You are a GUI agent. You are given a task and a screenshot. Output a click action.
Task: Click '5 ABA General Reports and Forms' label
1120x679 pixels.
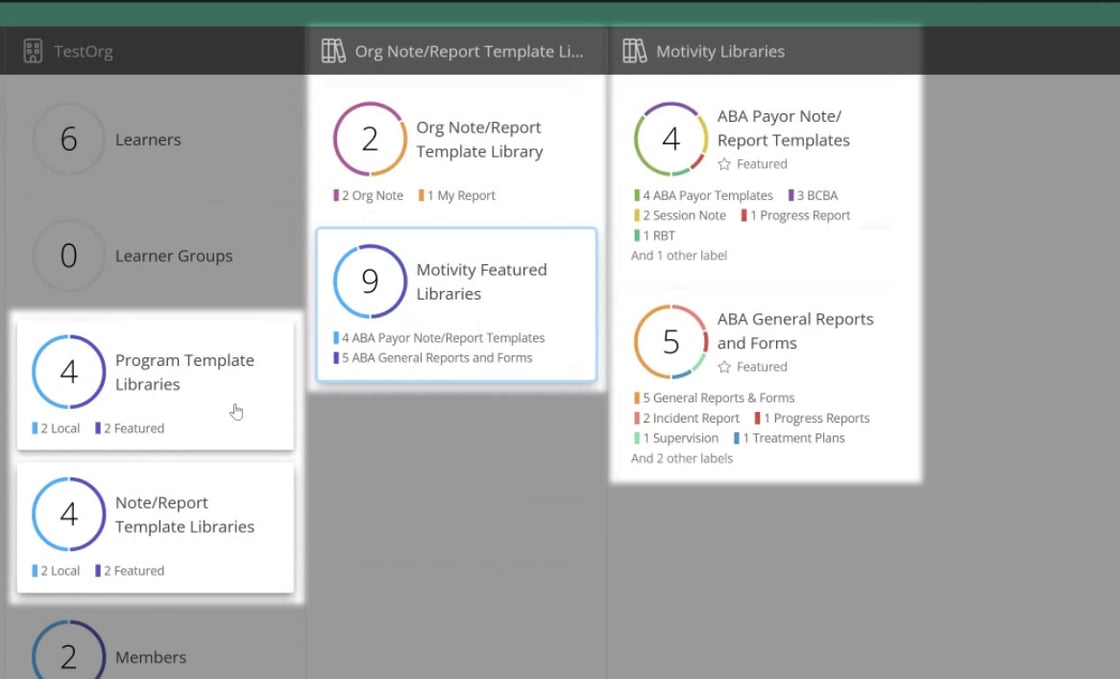pyautogui.click(x=433, y=358)
